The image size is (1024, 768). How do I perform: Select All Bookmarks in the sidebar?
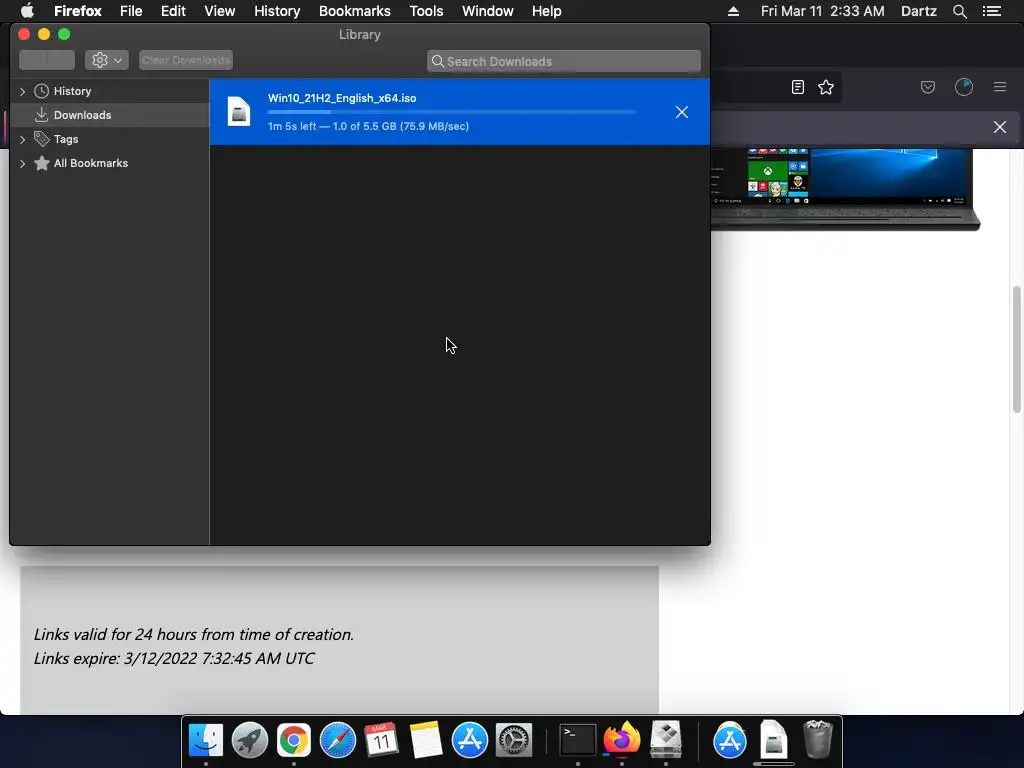[x=91, y=163]
